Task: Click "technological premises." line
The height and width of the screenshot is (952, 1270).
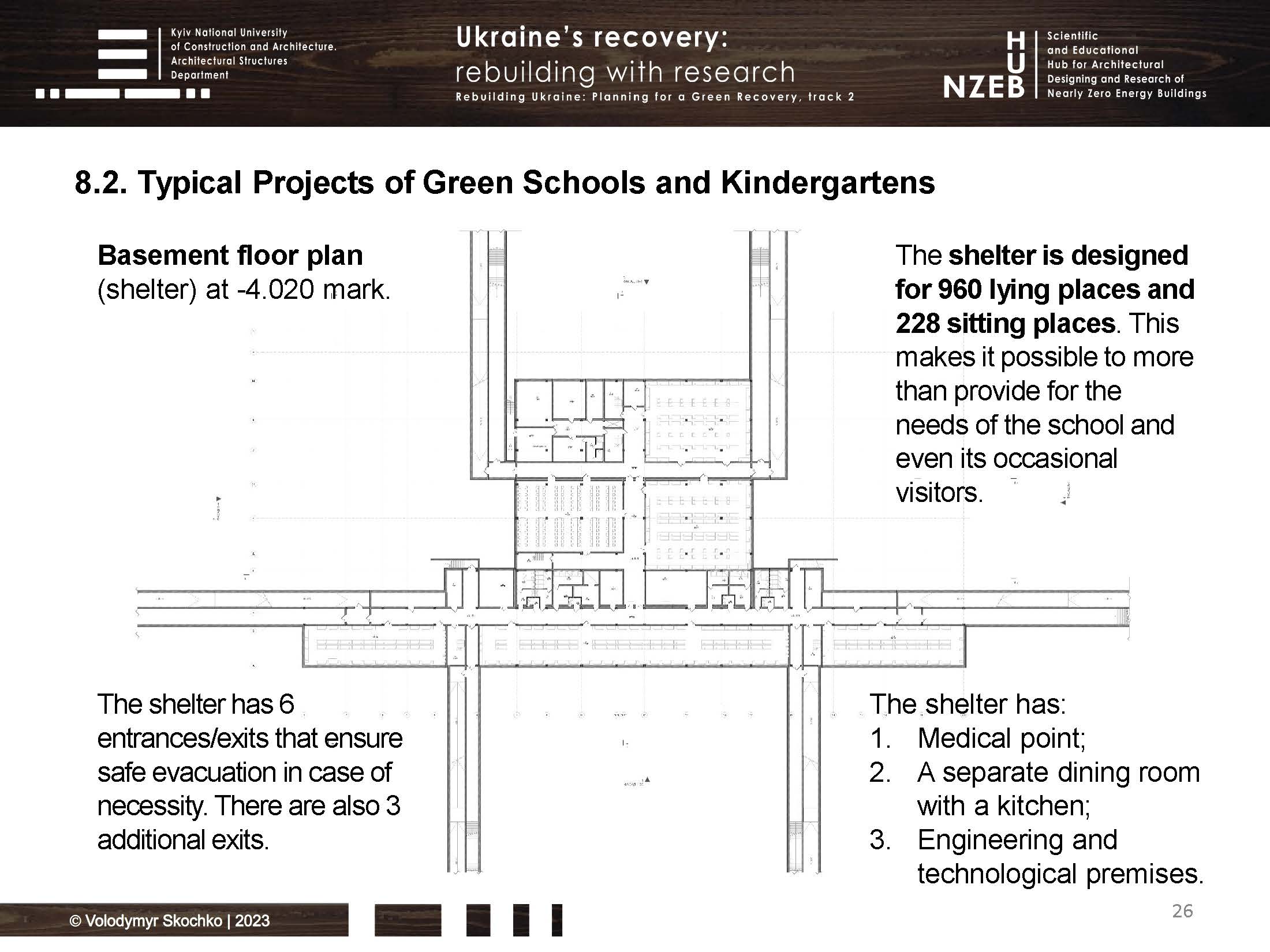Action: click(1061, 874)
